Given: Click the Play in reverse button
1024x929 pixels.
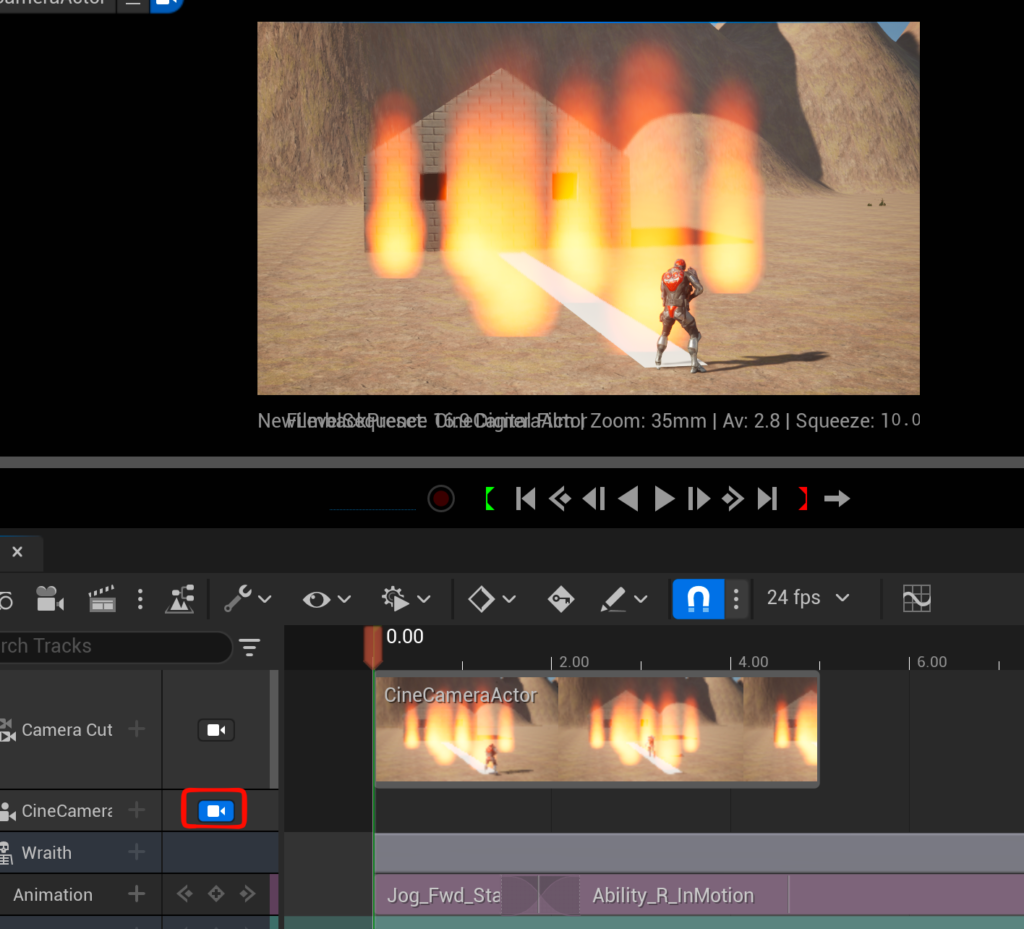Looking at the screenshot, I should tap(628, 498).
